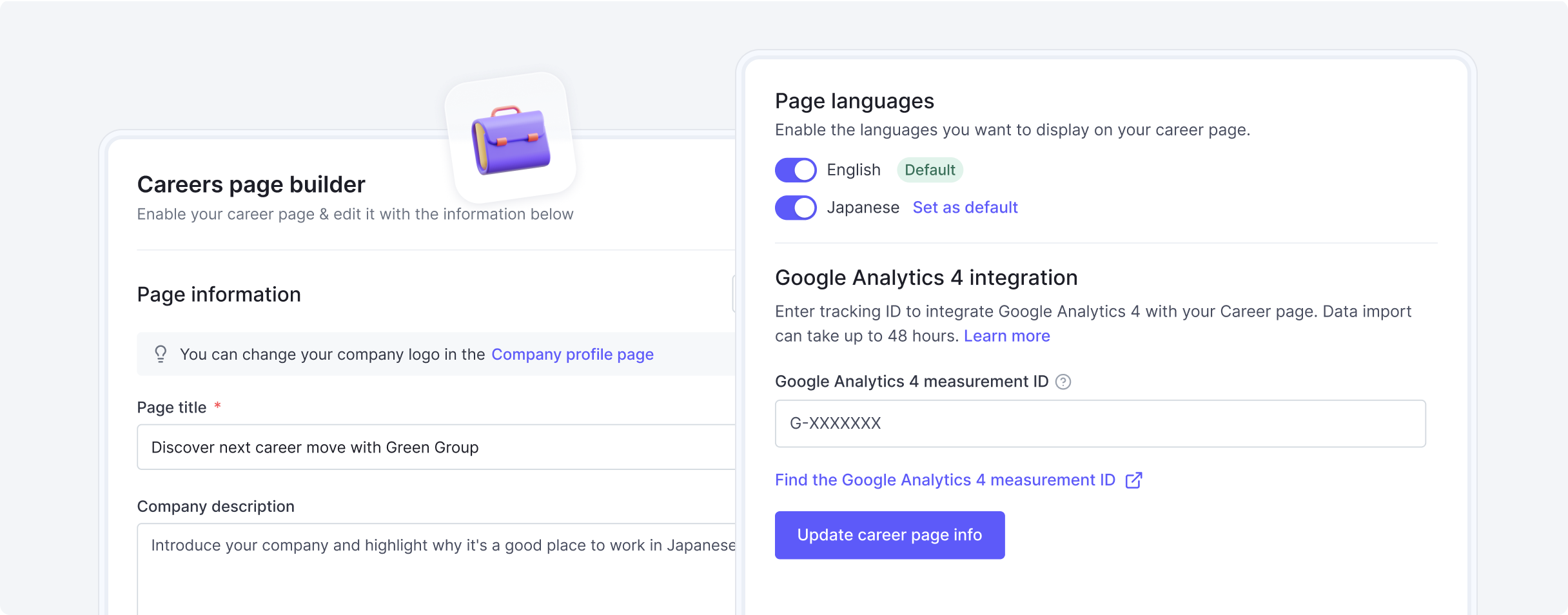The width and height of the screenshot is (1568, 615).
Task: Open the Learn more link
Action: click(x=1006, y=336)
